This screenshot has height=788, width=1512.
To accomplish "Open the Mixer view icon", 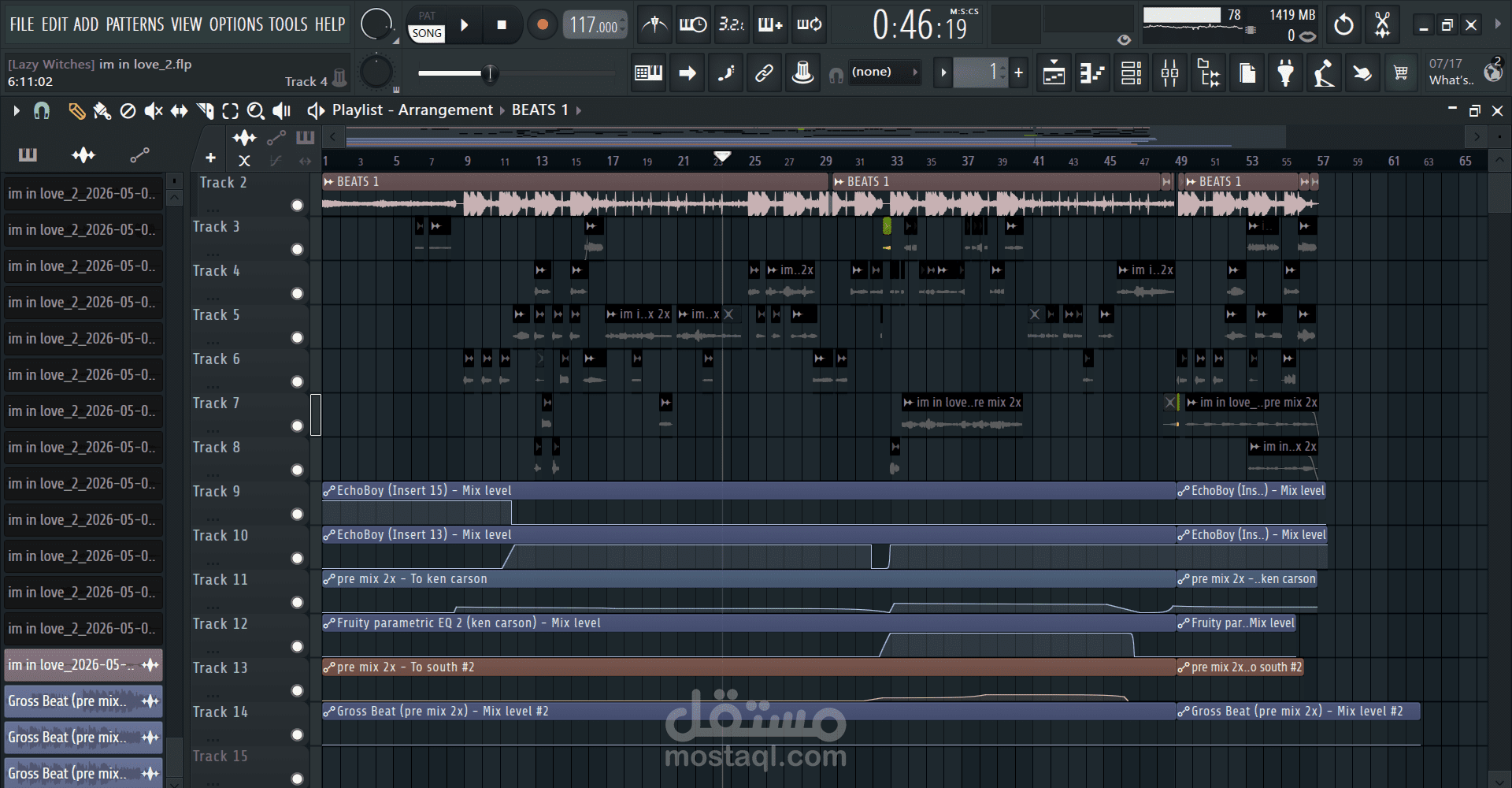I will (1169, 73).
